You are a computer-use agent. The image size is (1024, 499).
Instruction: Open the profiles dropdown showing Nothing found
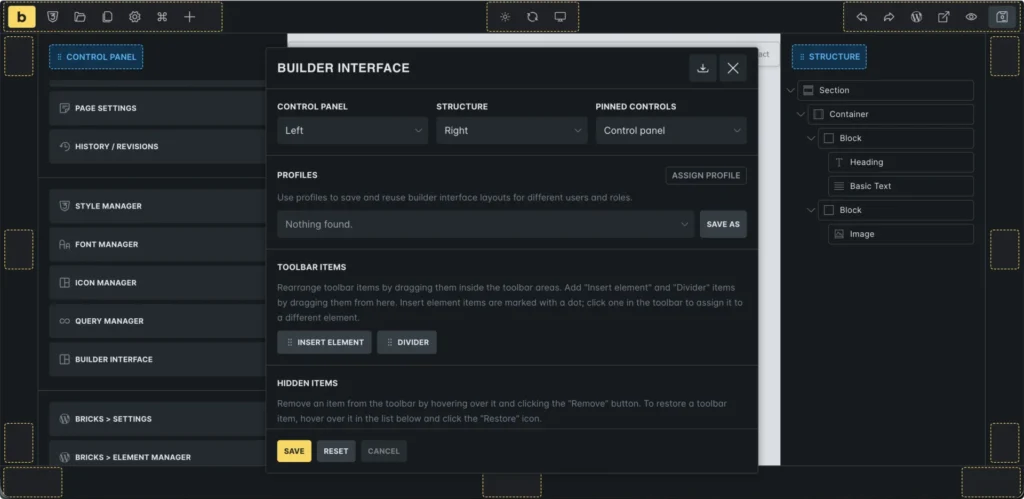click(485, 224)
